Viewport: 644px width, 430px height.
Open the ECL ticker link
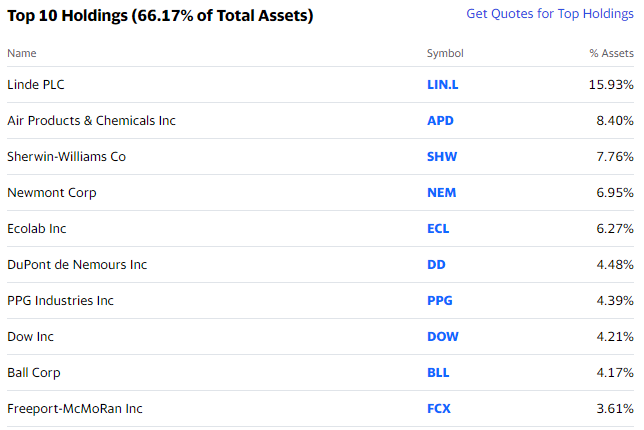(438, 229)
